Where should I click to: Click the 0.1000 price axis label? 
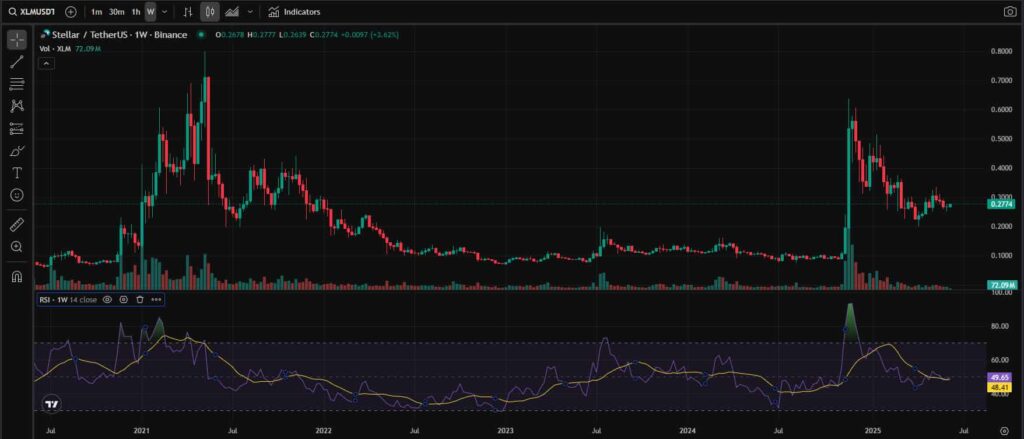[1002, 255]
